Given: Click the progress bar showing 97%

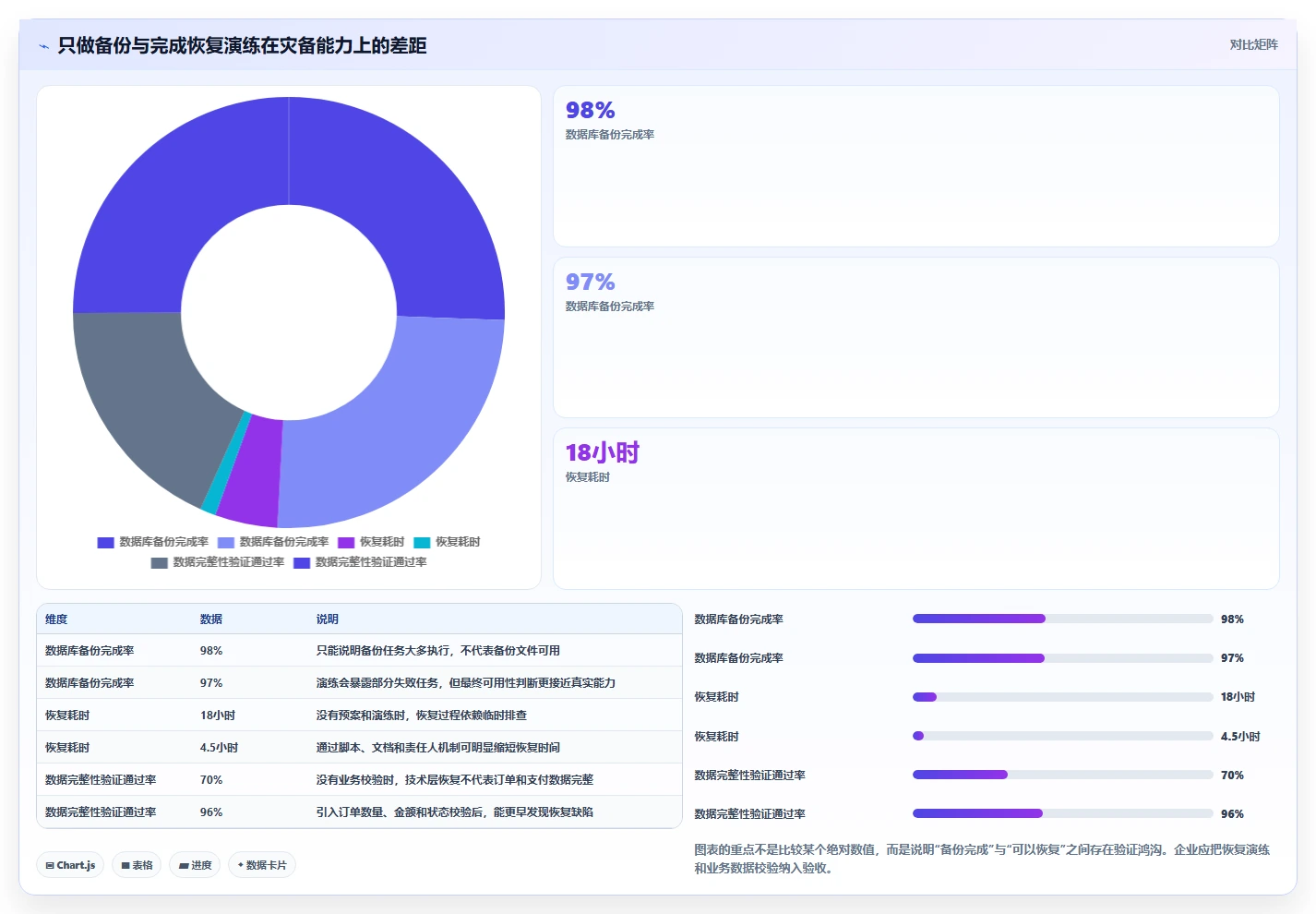Looking at the screenshot, I should click(1062, 658).
